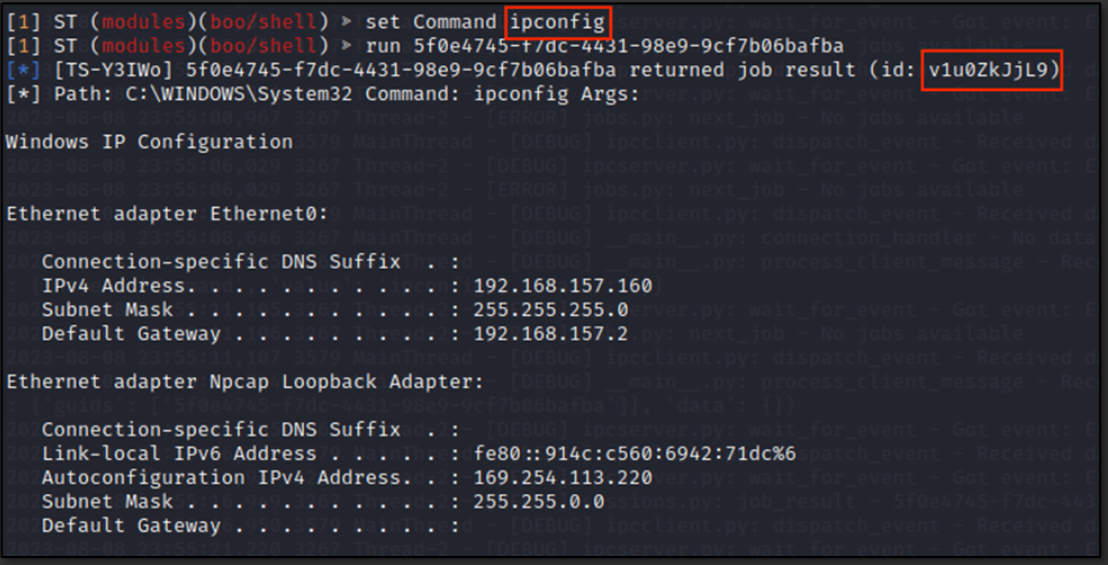Click the default gateway 192.168.157.2

click(545, 334)
